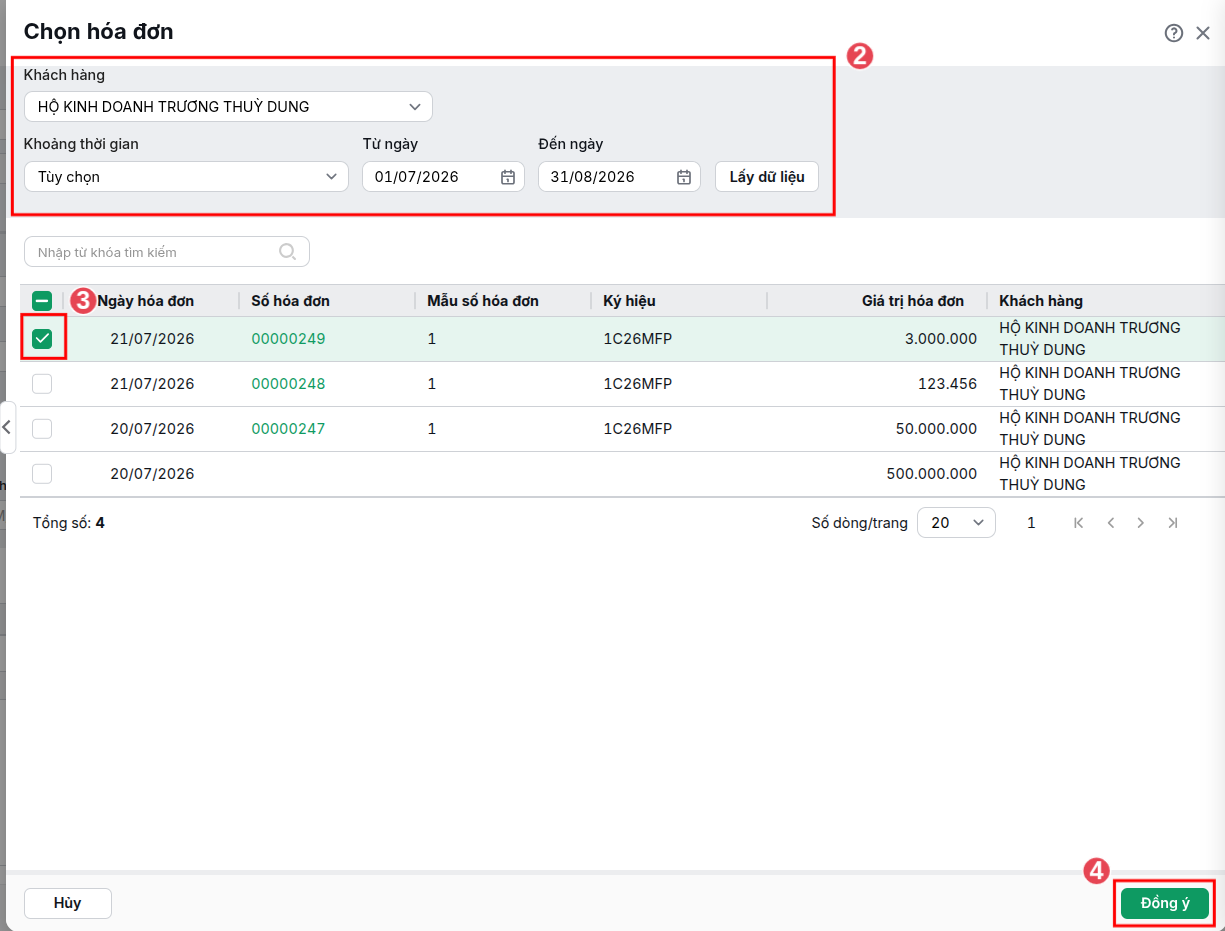Open invoice number 00000249 link

pyautogui.click(x=288, y=339)
